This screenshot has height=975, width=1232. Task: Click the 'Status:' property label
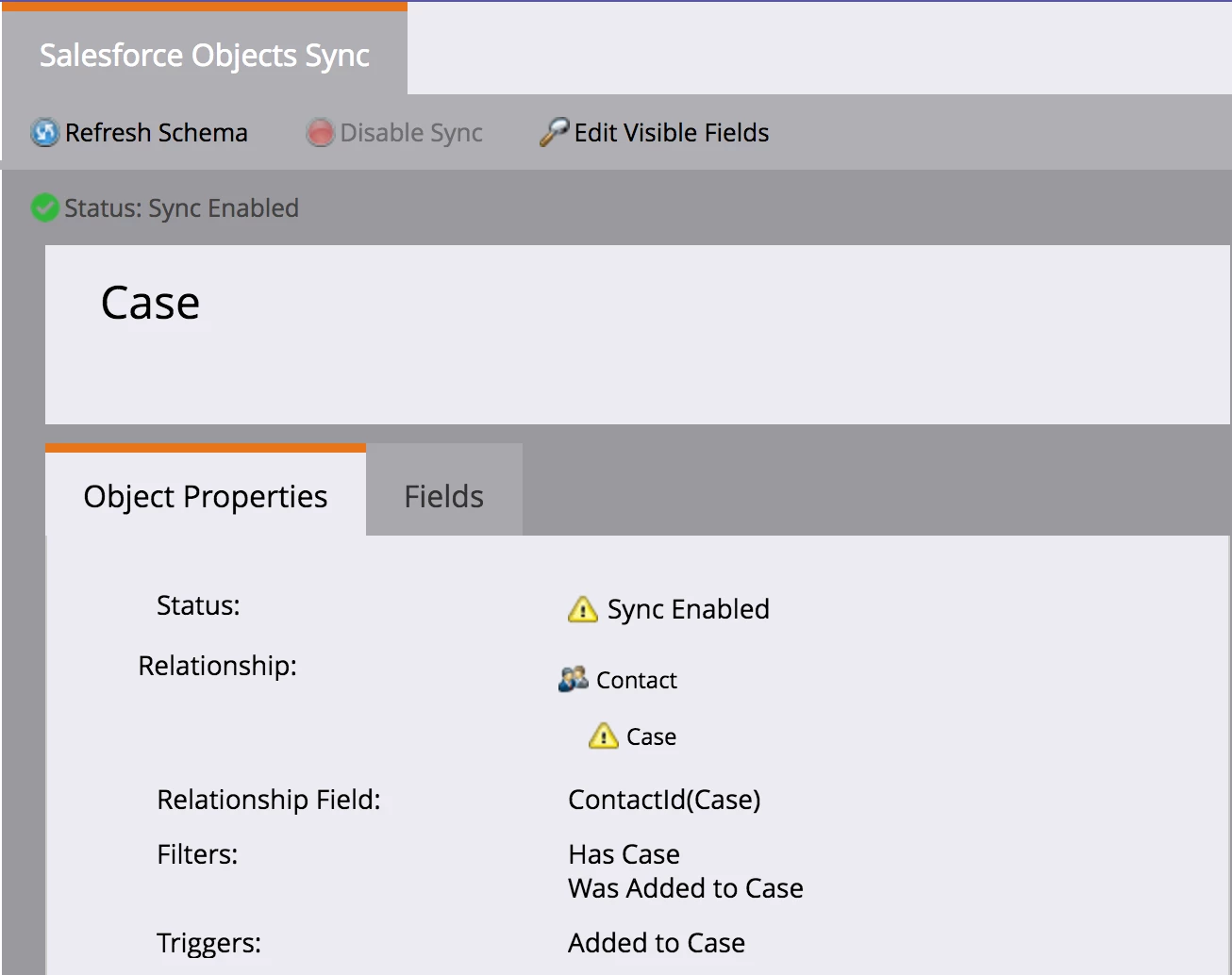point(198,605)
